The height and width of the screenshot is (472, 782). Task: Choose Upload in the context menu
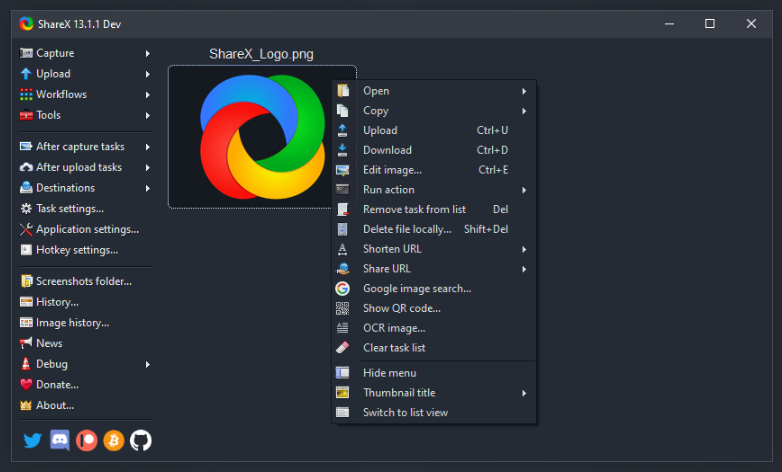tap(434, 130)
